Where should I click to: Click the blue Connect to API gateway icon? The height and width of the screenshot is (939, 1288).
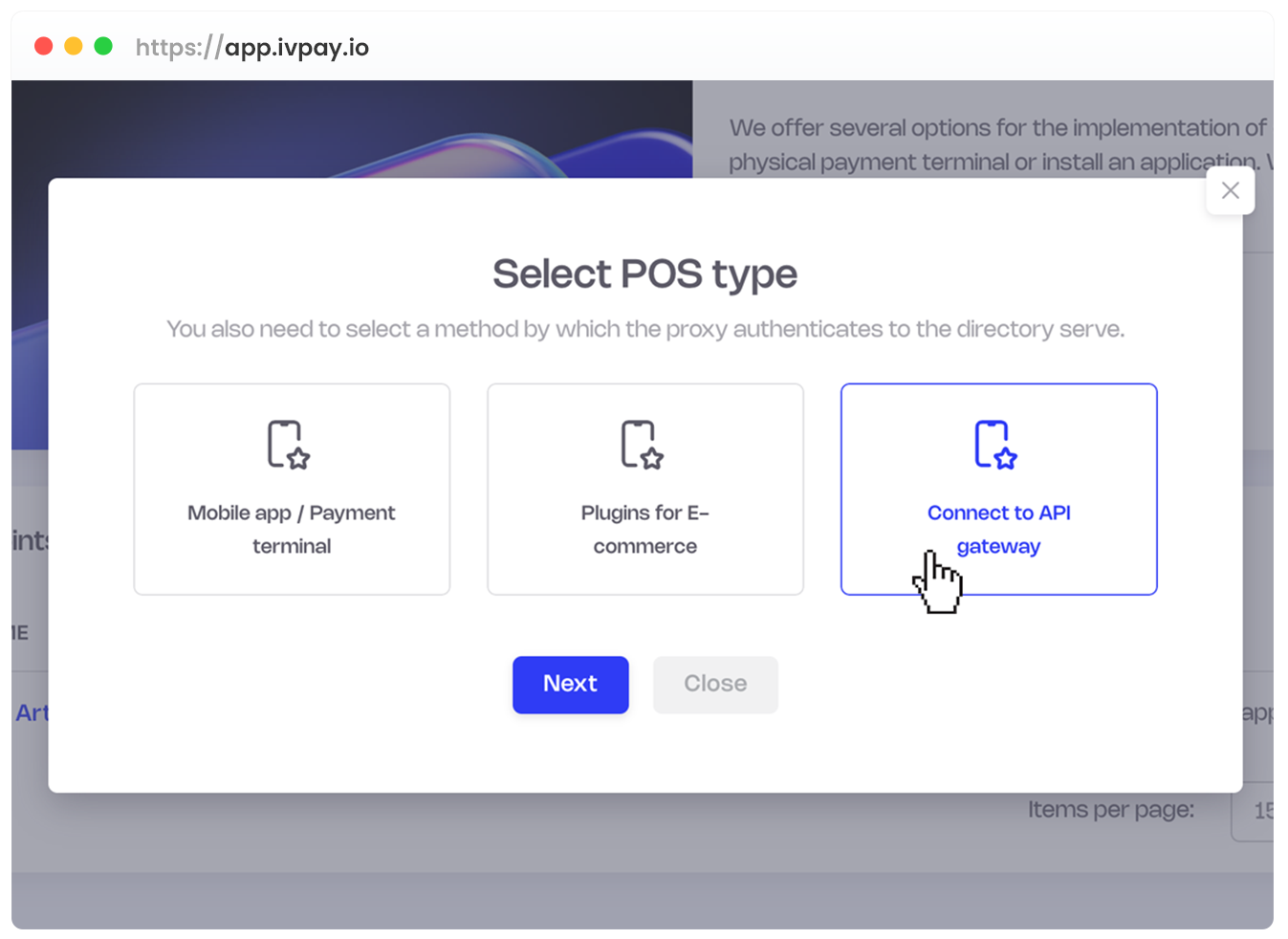995,445
